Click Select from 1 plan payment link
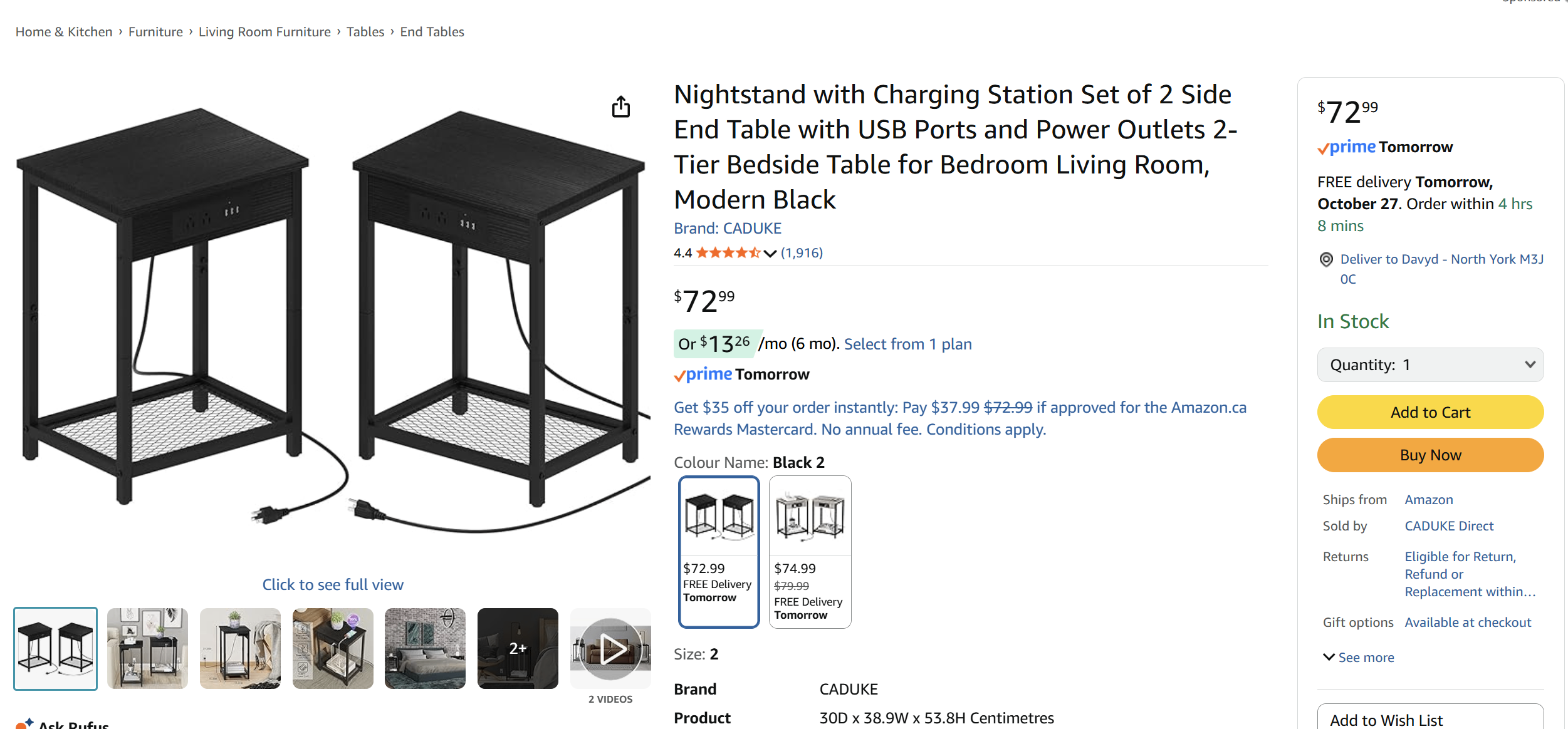1568x729 pixels. 907,344
